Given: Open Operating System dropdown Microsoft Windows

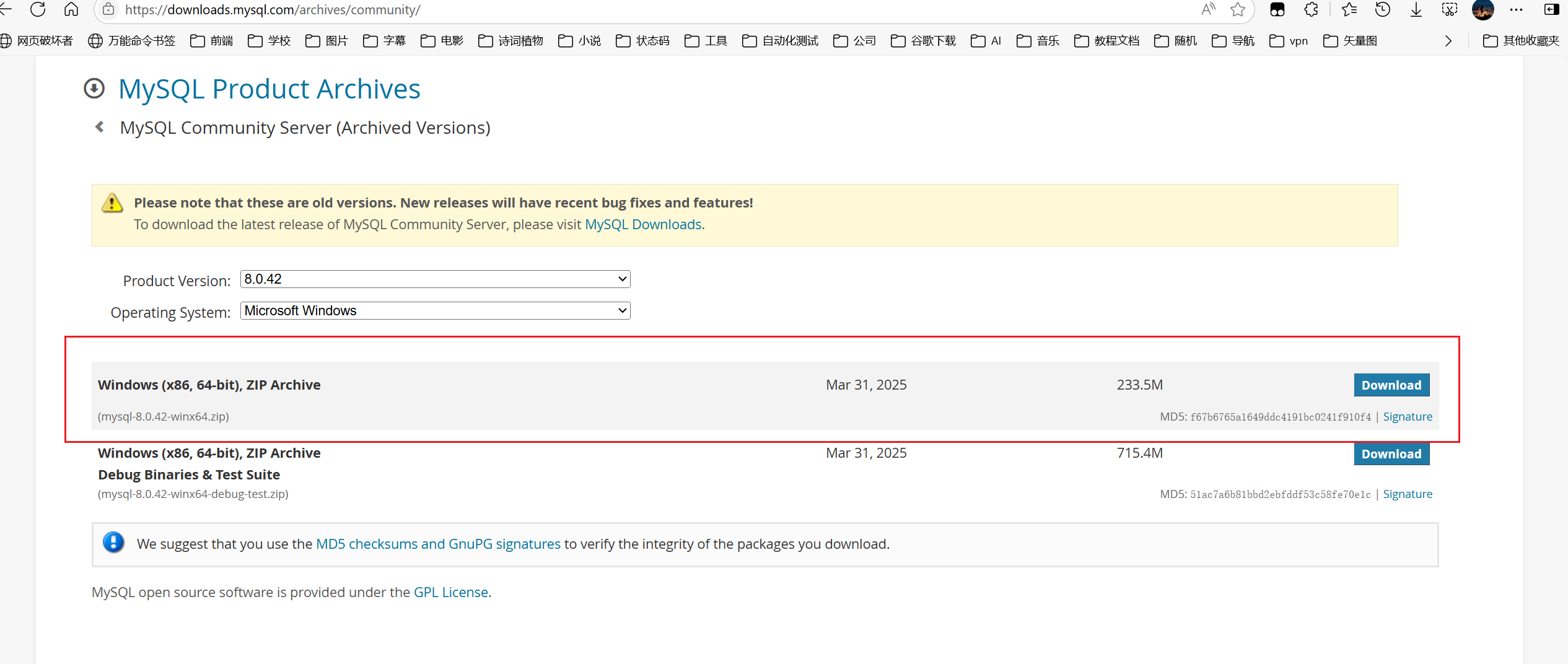Looking at the screenshot, I should (x=436, y=310).
